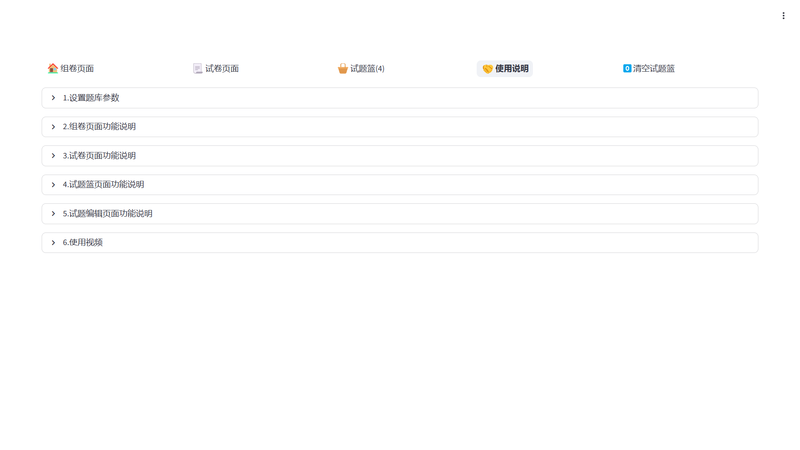Click the text 3.试卷页面功能说明
The height and width of the screenshot is (450, 800).
(99, 156)
